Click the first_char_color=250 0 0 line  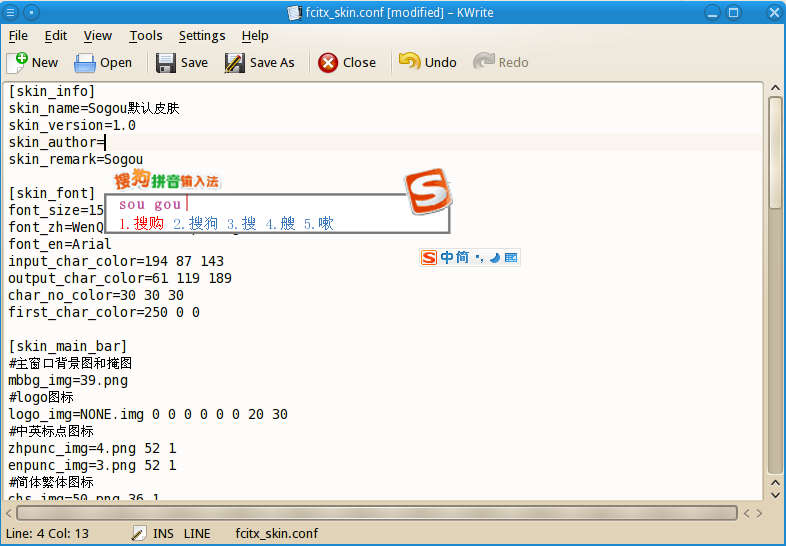(104, 312)
